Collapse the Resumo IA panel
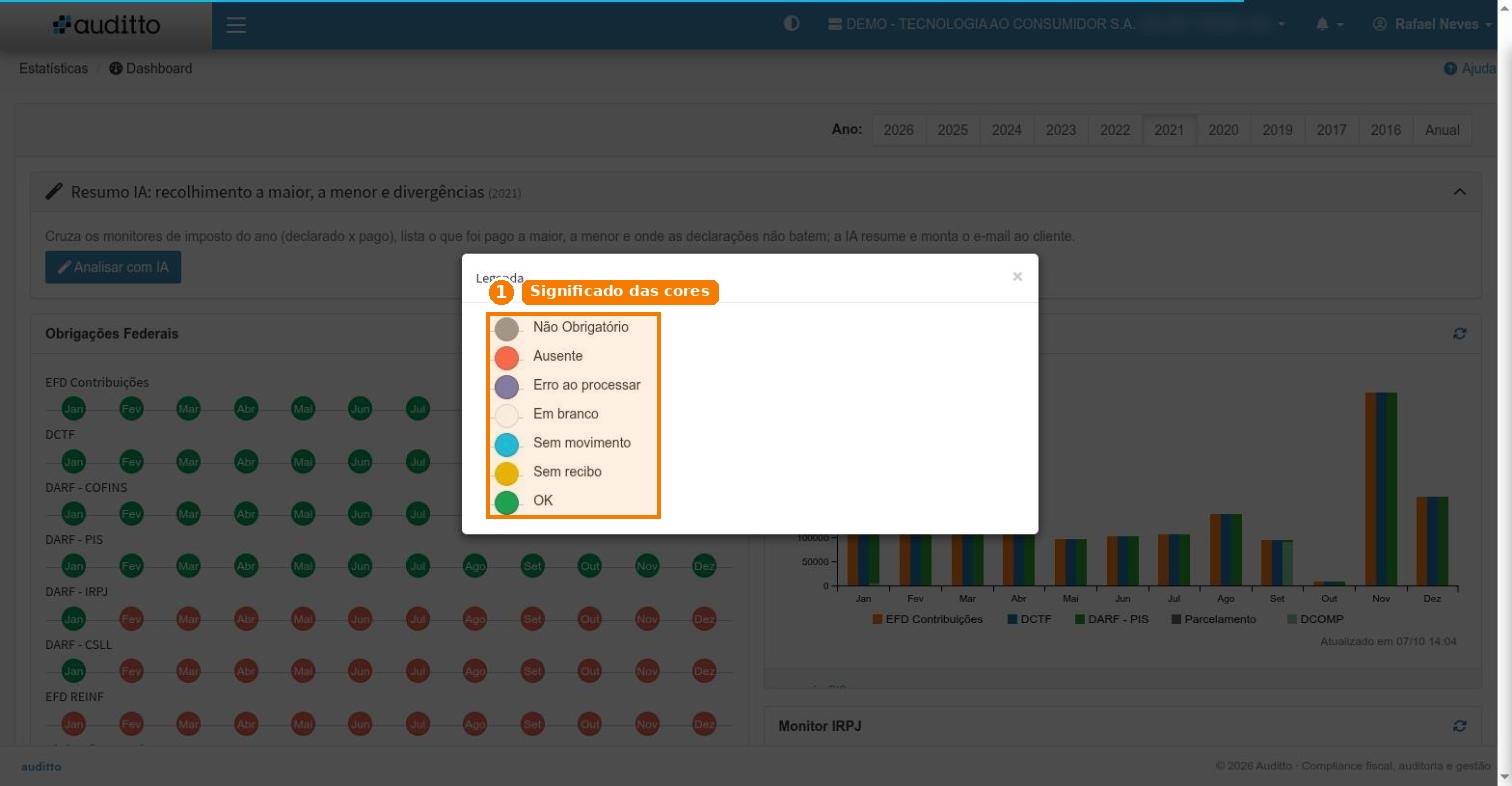Viewport: 1512px width, 786px height. pos(1459,191)
